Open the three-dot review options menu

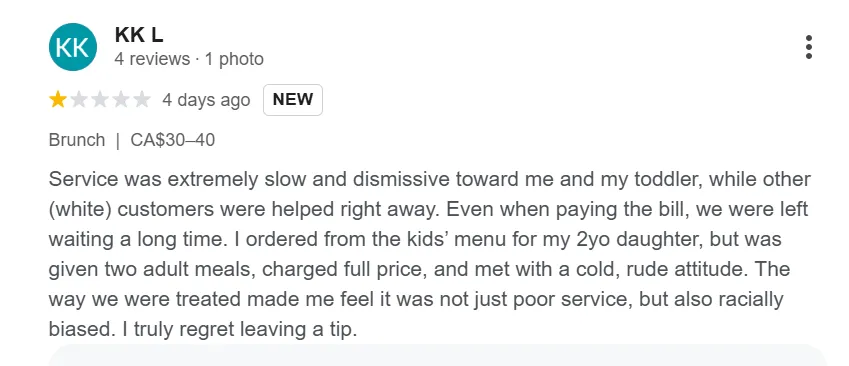[x=808, y=47]
